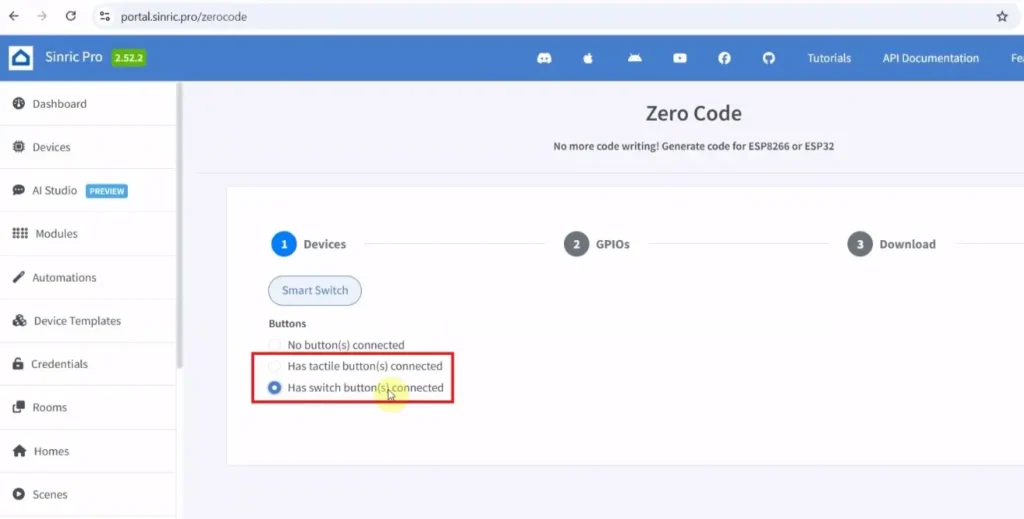Click the browser address bar URL
This screenshot has width=1024, height=519.
pos(184,17)
